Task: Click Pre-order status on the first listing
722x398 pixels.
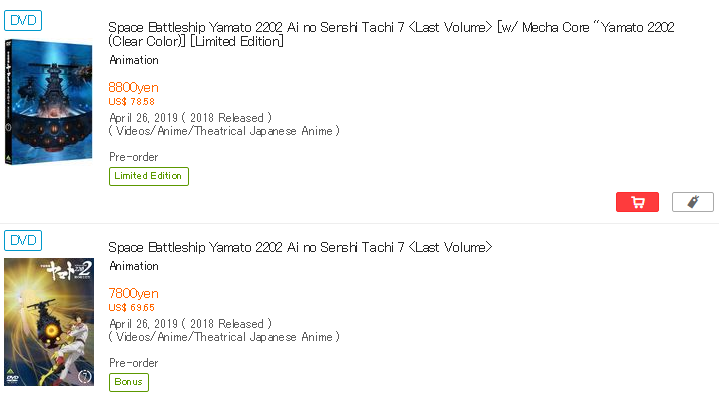Action: [134, 157]
